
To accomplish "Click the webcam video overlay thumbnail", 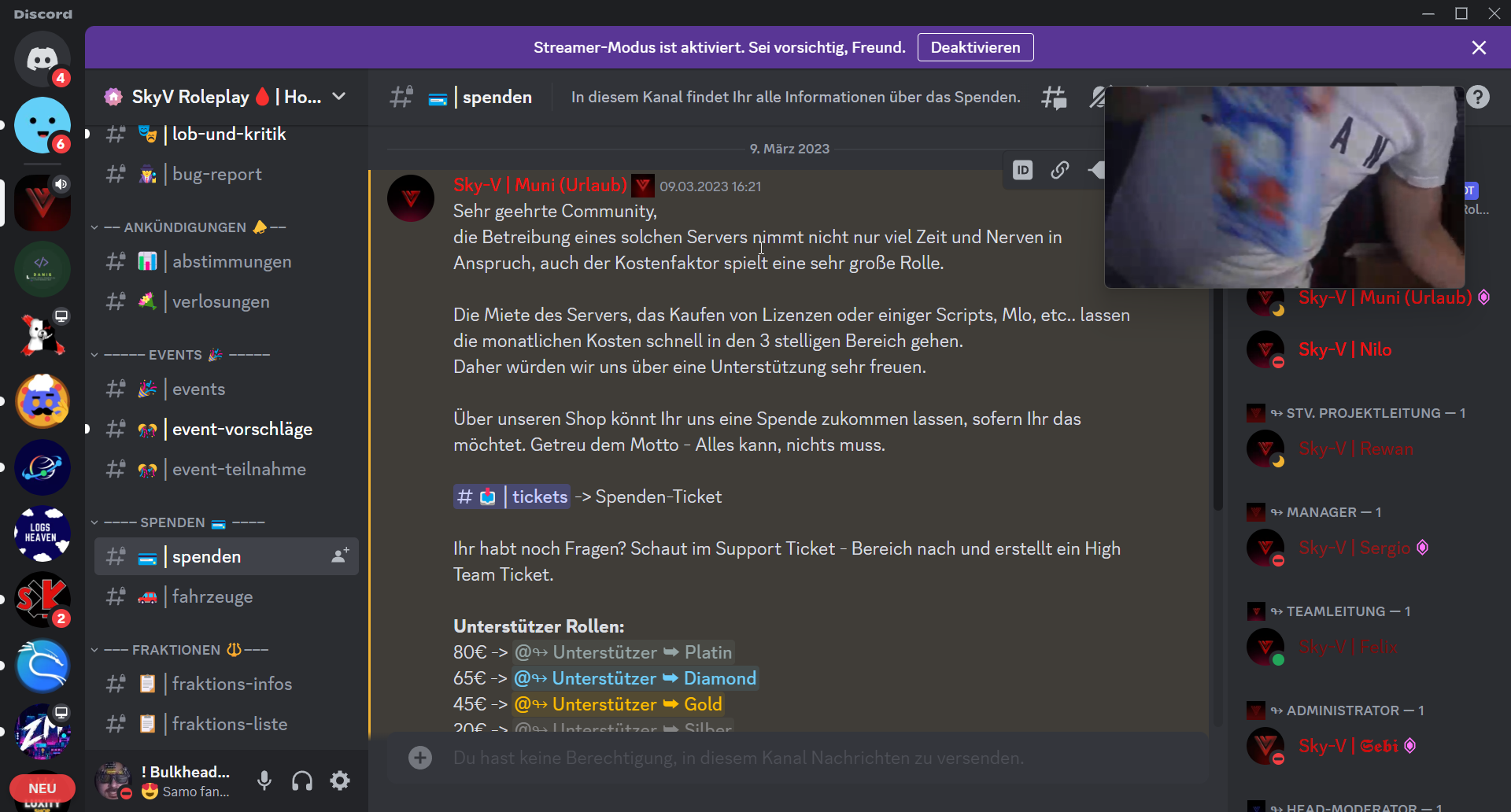I will (1284, 187).
